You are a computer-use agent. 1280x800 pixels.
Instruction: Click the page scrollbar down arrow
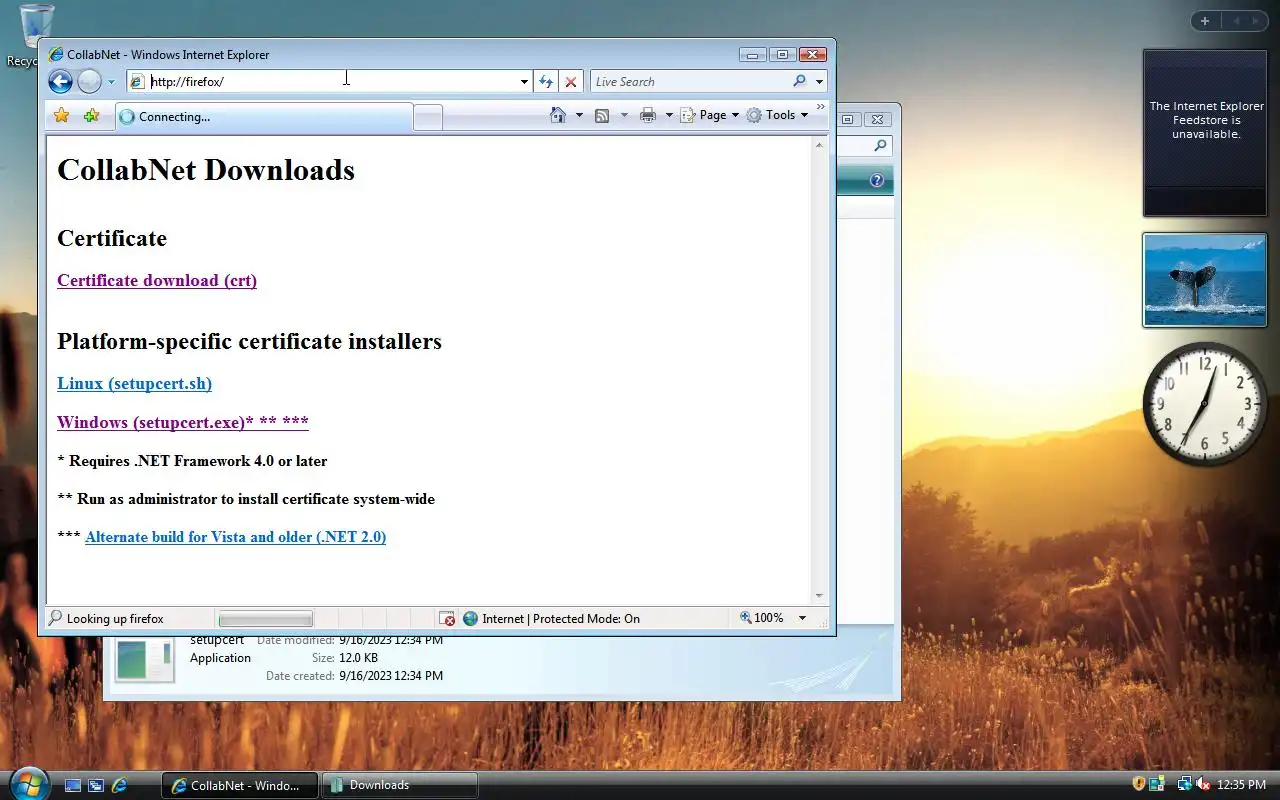tap(820, 596)
